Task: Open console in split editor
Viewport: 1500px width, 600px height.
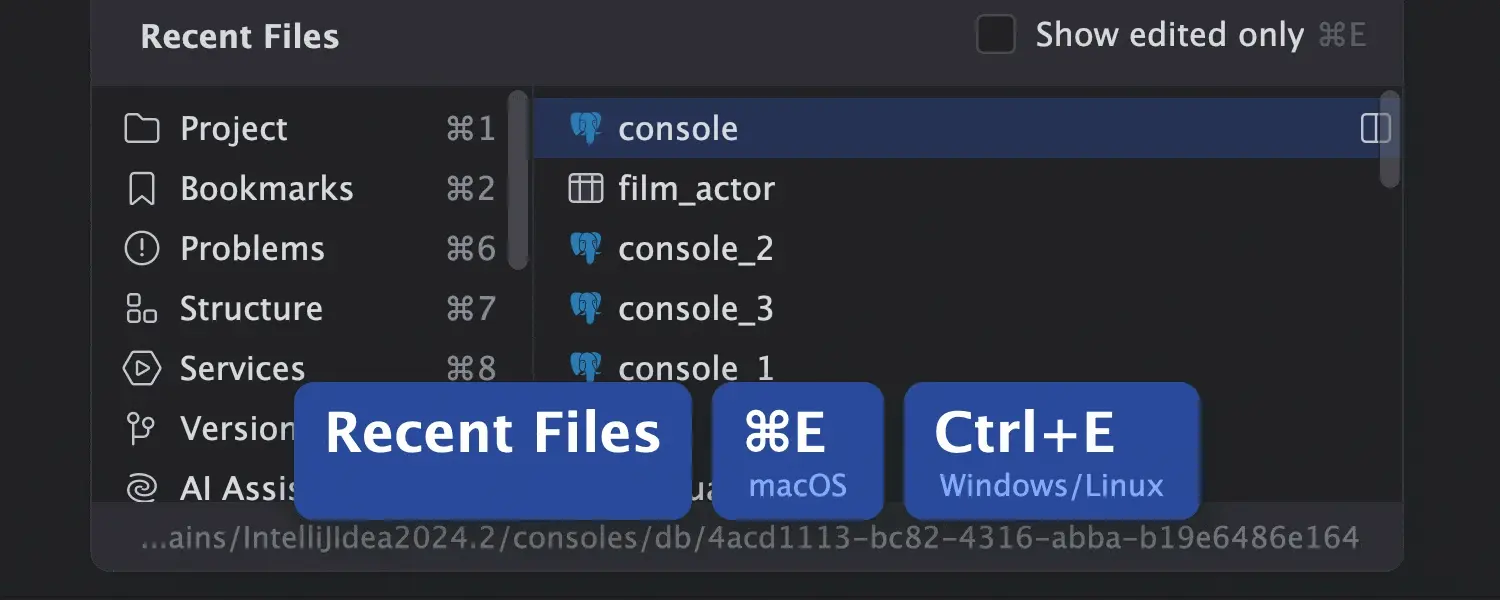Action: pos(1375,128)
